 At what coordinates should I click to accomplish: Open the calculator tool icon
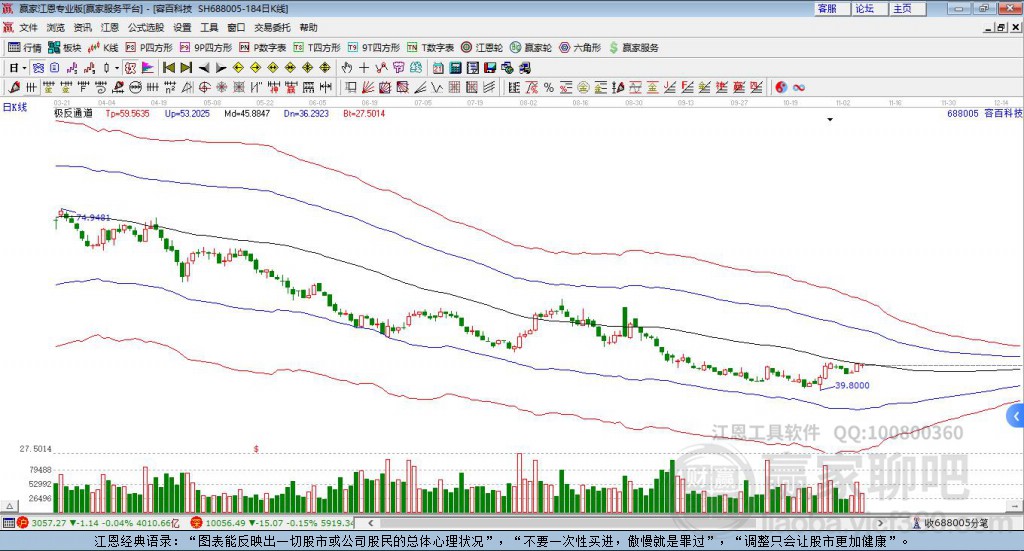click(x=455, y=68)
